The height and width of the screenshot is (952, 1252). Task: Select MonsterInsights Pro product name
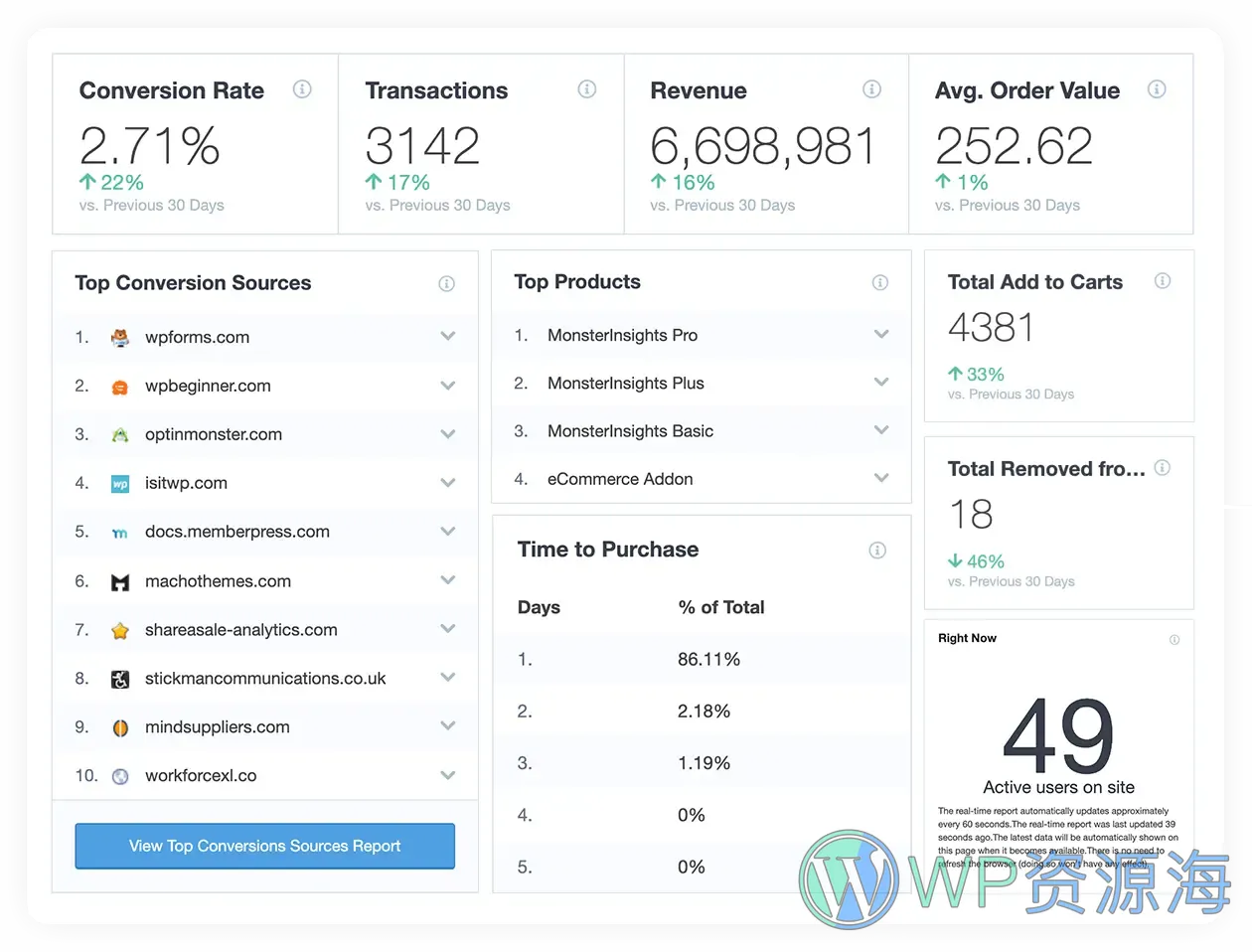tap(622, 336)
